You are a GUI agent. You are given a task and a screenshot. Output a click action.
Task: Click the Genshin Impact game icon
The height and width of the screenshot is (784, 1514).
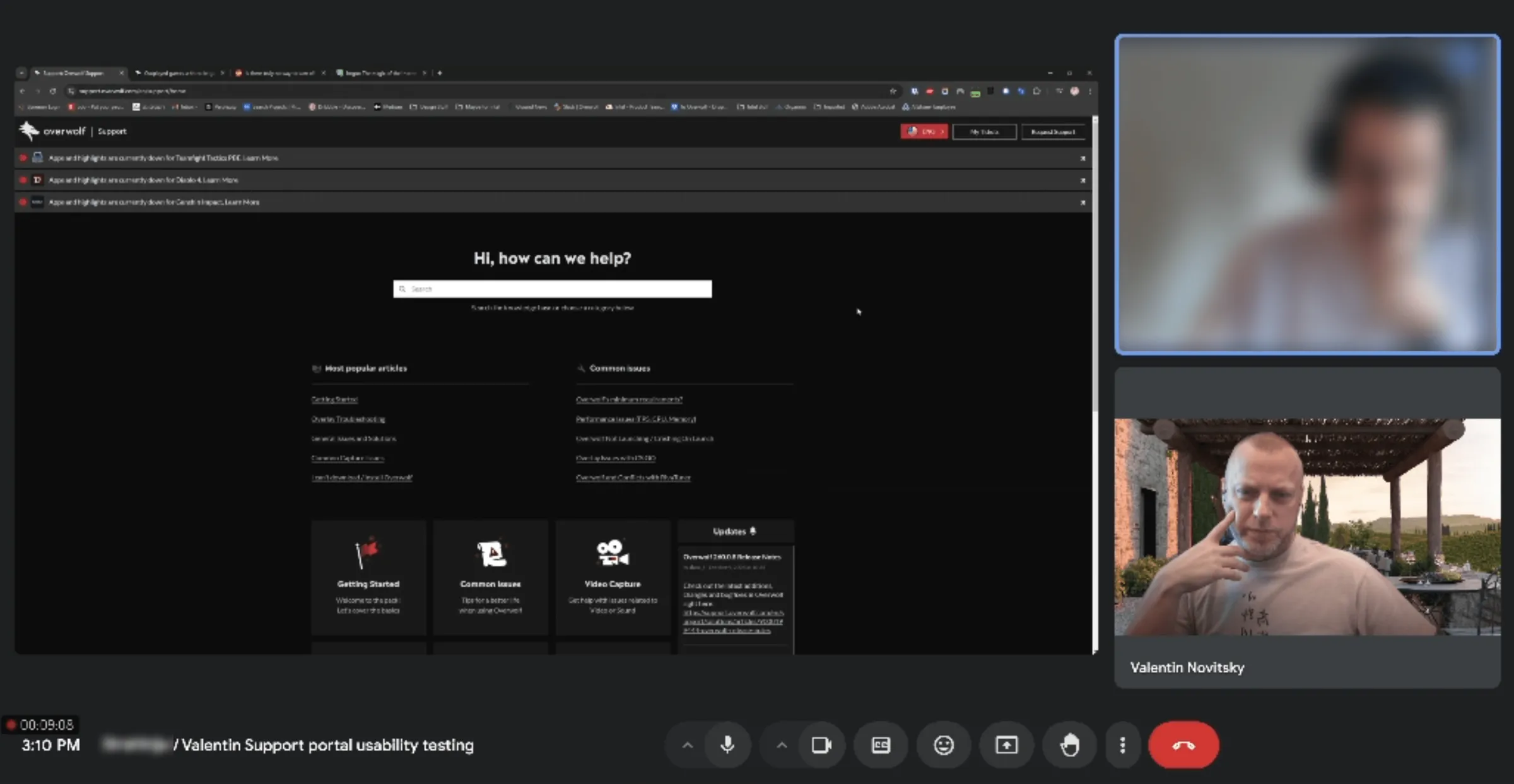(x=37, y=202)
